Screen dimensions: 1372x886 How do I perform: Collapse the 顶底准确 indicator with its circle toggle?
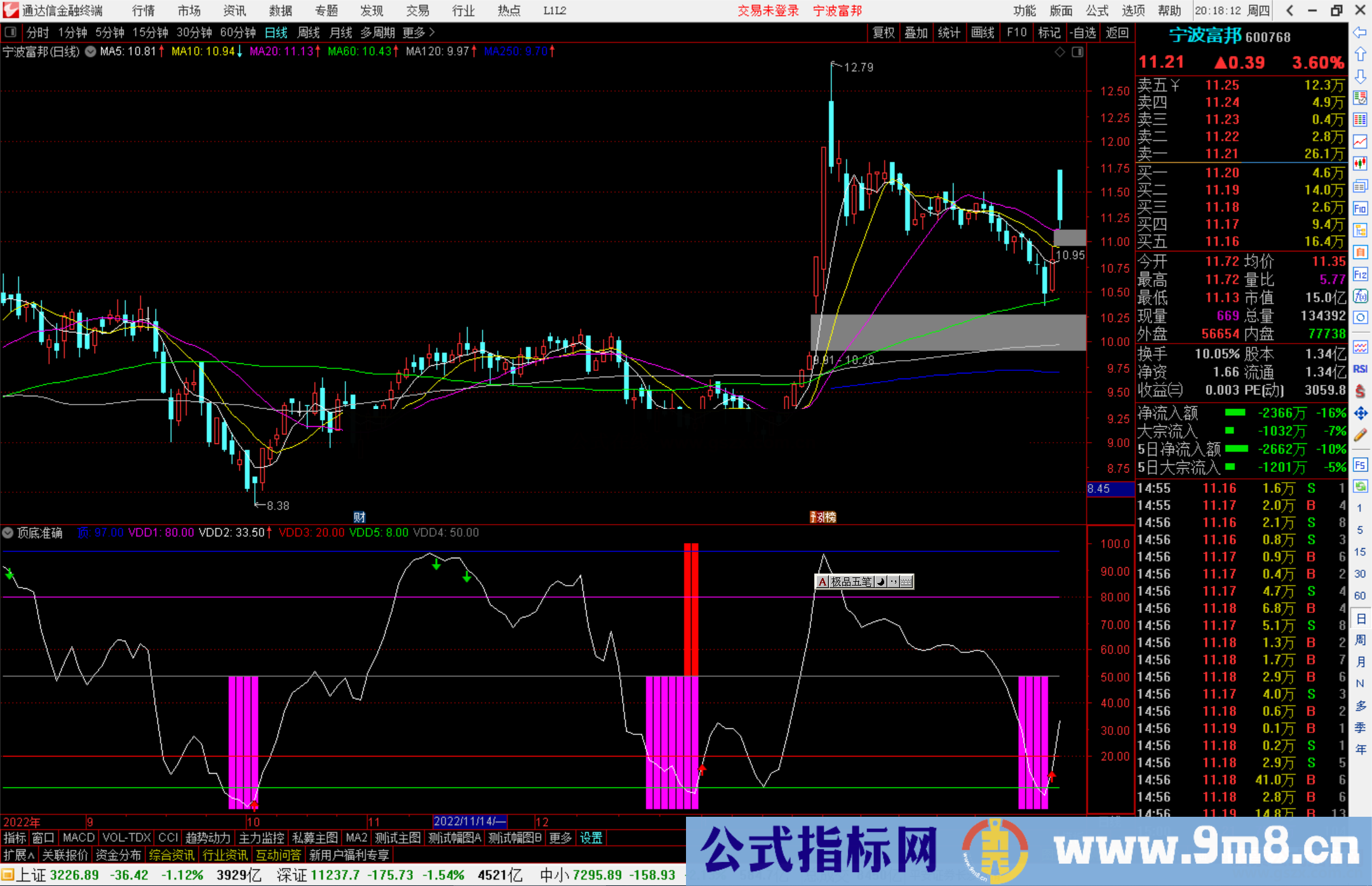click(8, 533)
